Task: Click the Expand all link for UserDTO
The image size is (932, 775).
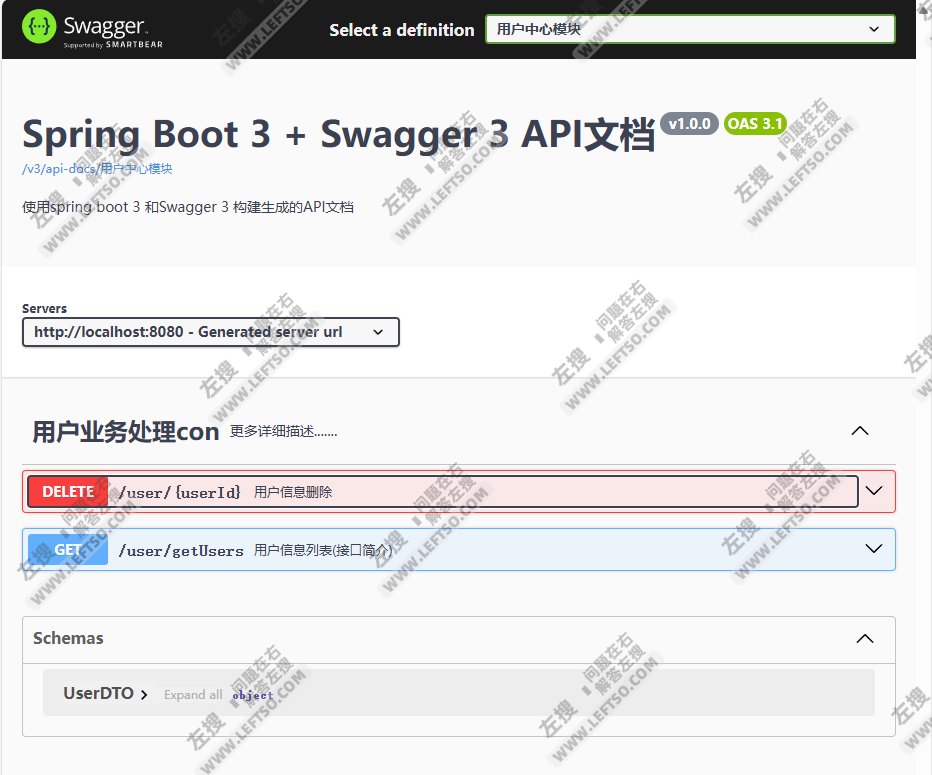Action: point(192,694)
